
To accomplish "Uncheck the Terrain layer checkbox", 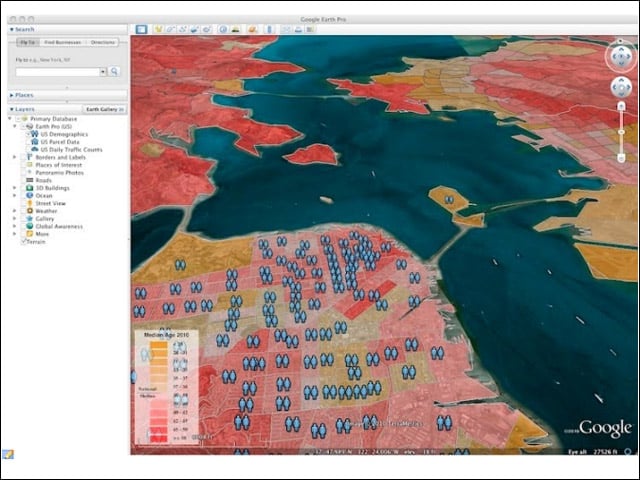I will click(23, 242).
